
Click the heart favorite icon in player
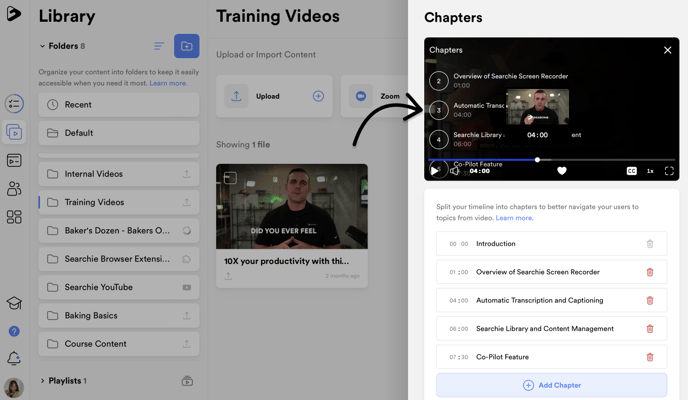pos(562,171)
